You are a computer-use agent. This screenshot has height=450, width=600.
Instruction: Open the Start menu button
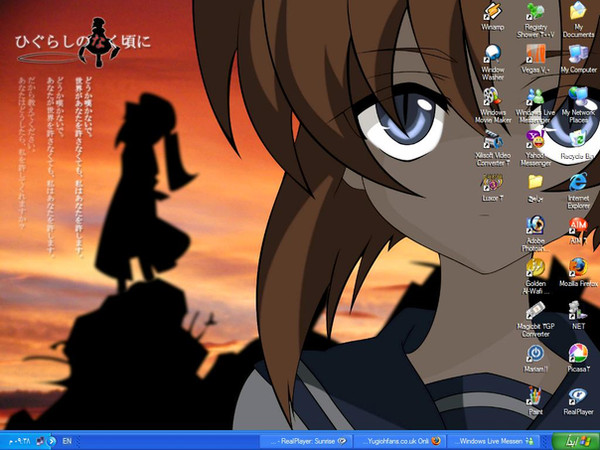[576, 441]
